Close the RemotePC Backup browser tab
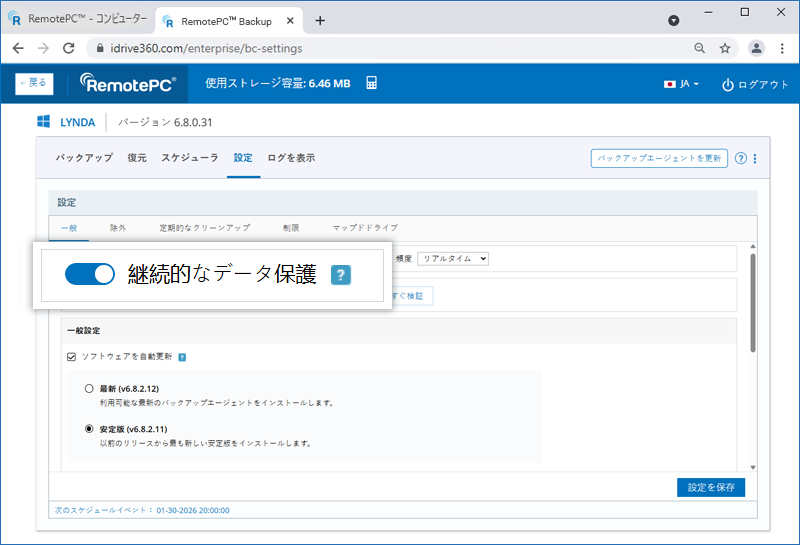Screen dimensions: 800x545 coord(290,21)
